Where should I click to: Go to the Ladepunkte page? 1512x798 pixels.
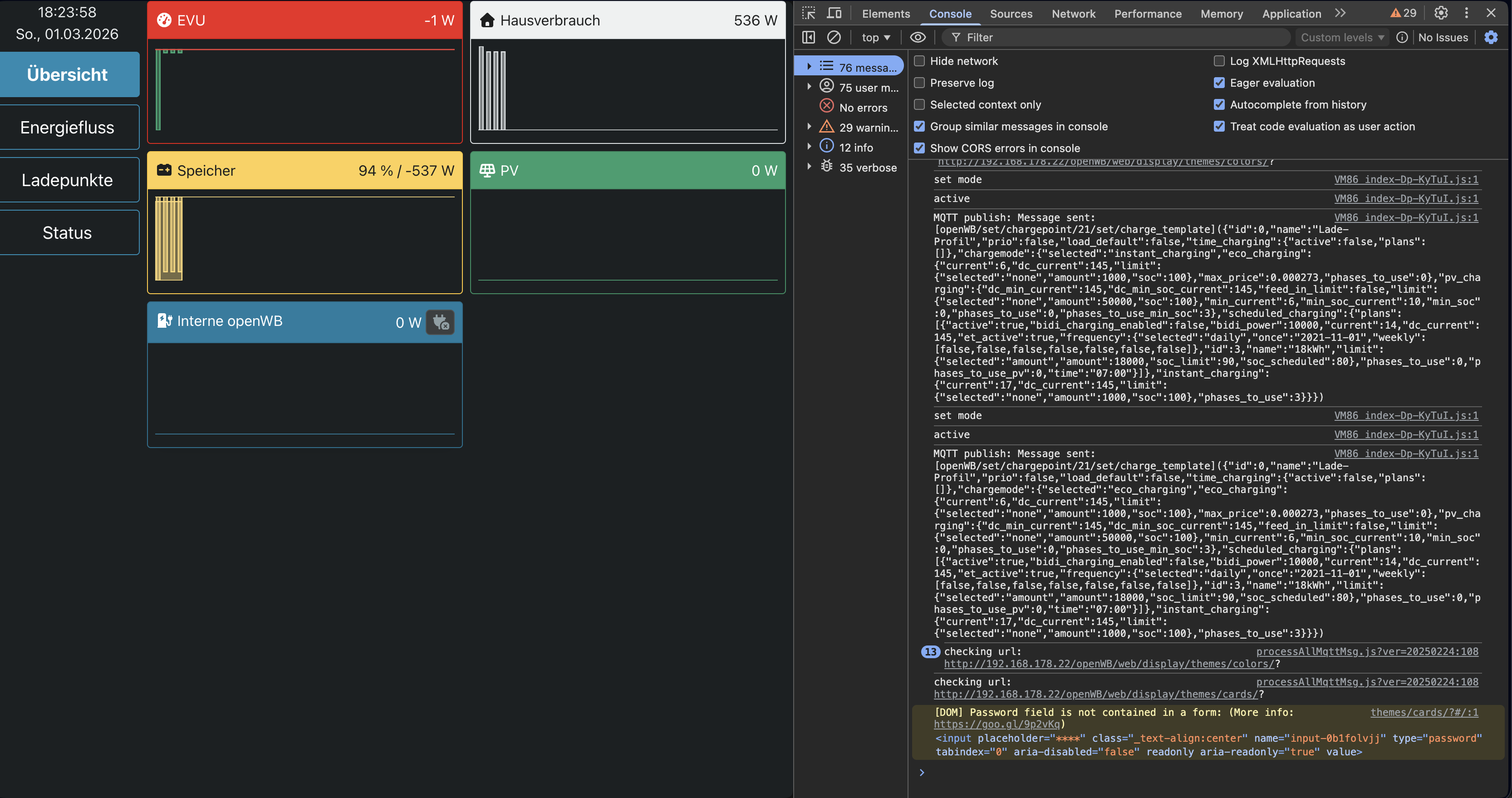[x=68, y=180]
